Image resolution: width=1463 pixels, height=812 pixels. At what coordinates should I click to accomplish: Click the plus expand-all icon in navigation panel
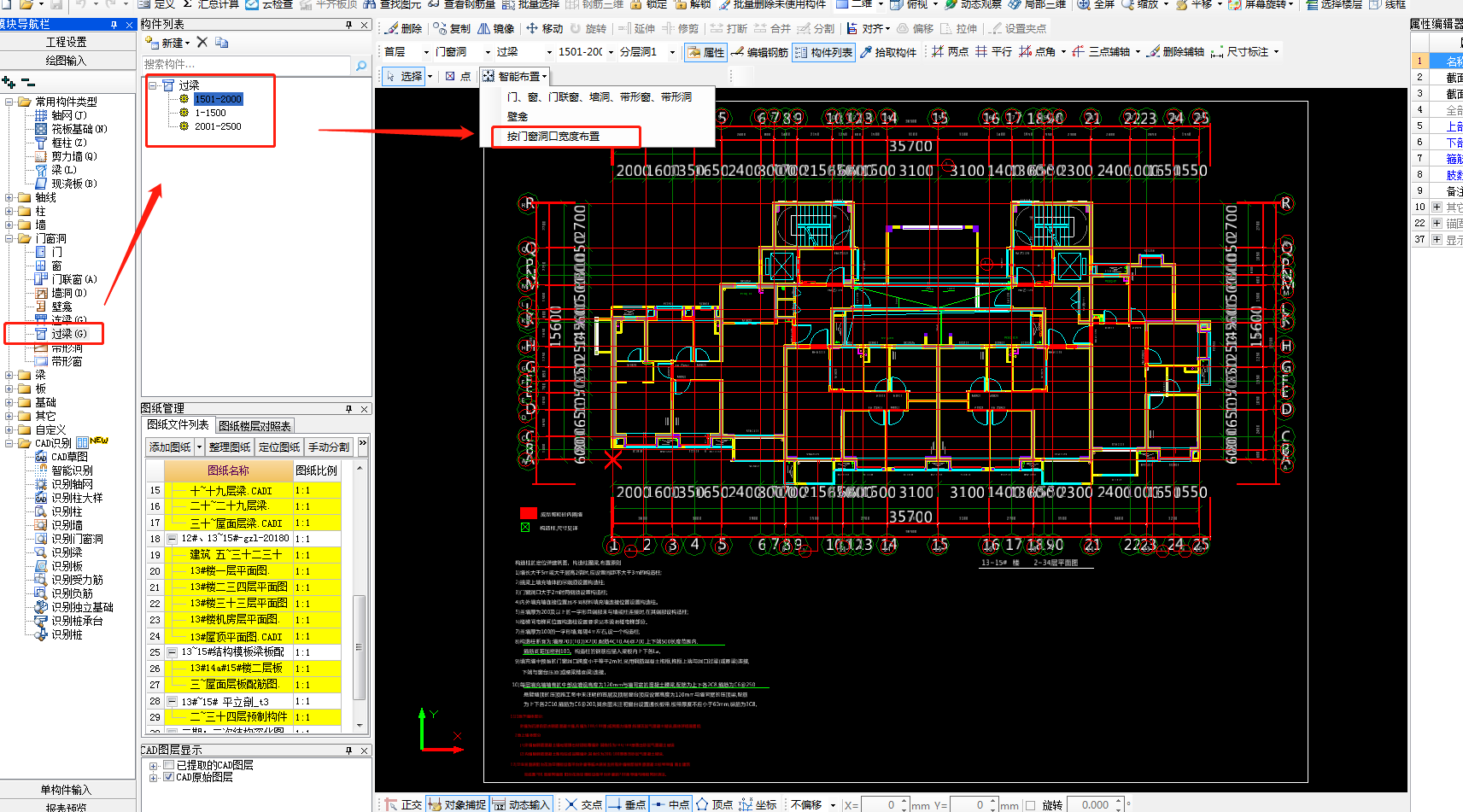(x=9, y=82)
